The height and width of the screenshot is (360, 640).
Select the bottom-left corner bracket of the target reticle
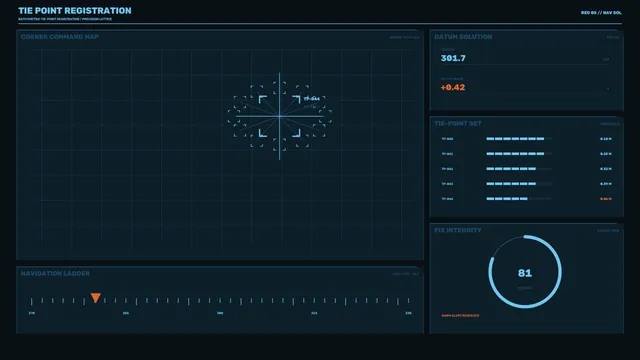pyautogui.click(x=262, y=133)
